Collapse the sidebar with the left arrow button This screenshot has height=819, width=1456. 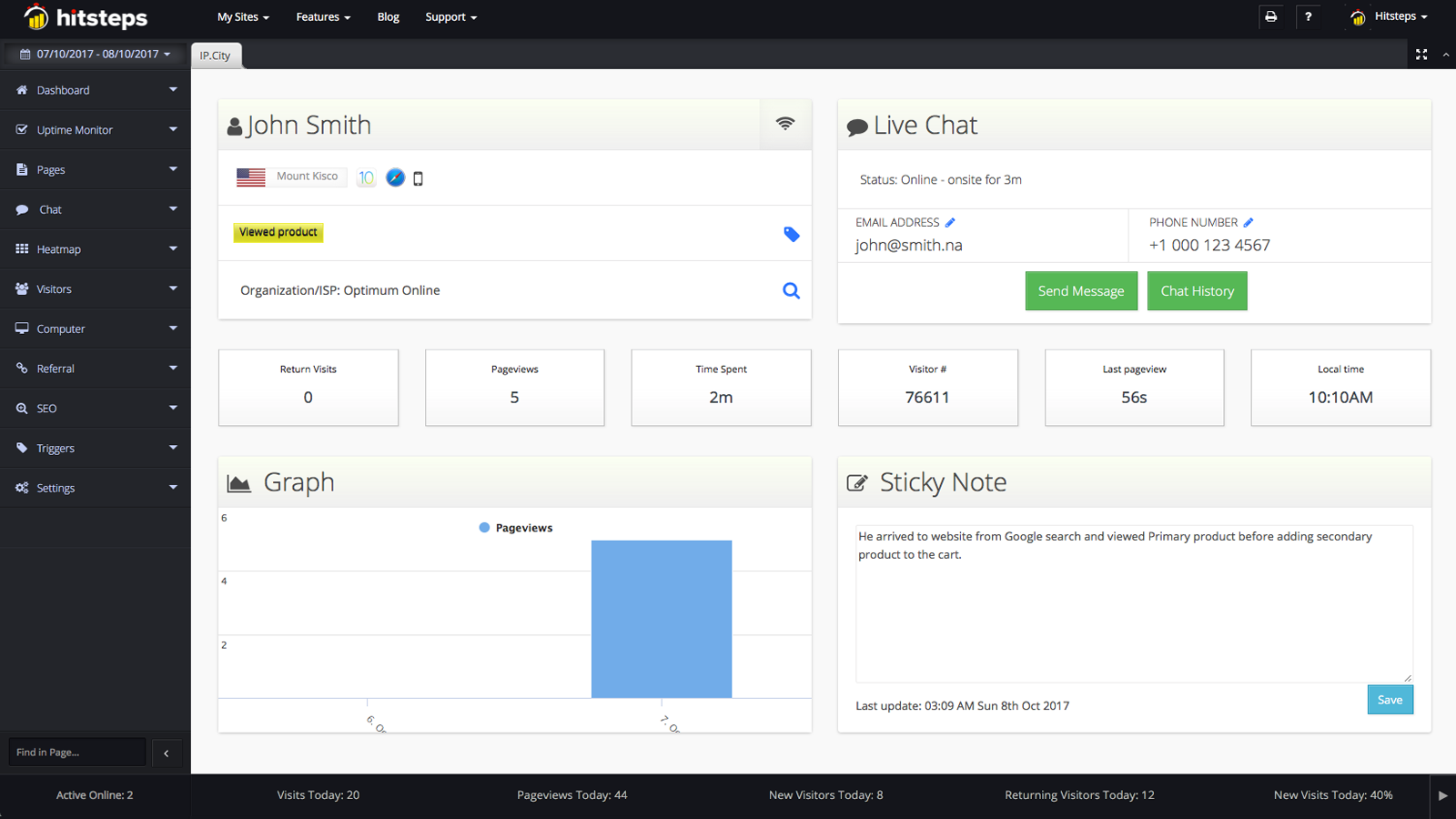click(167, 753)
